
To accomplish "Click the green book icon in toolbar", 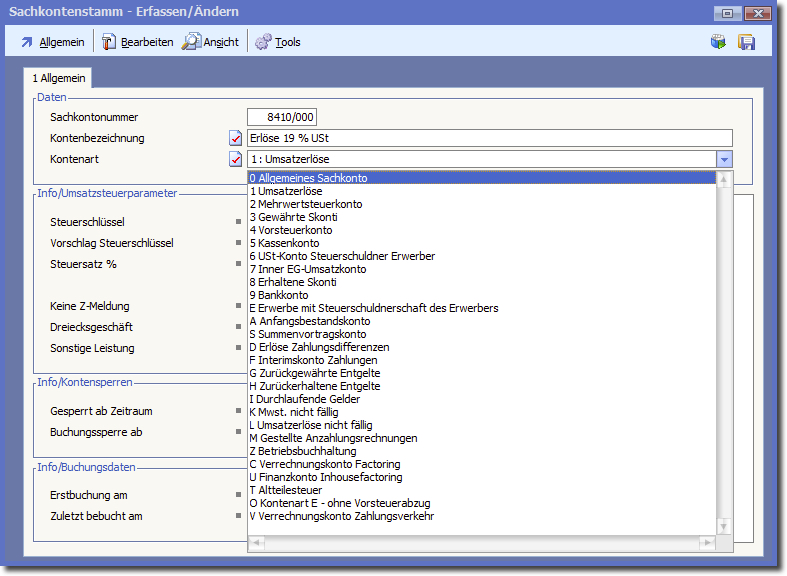I will click(718, 42).
